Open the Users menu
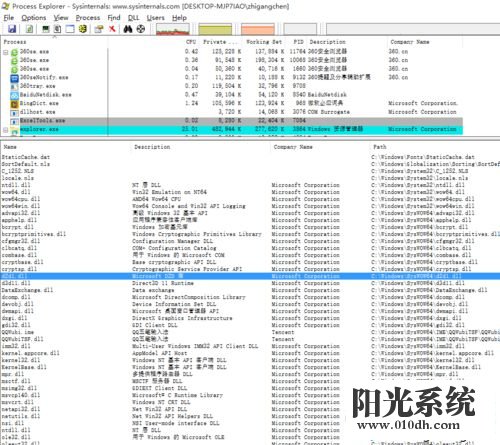 (x=156, y=18)
